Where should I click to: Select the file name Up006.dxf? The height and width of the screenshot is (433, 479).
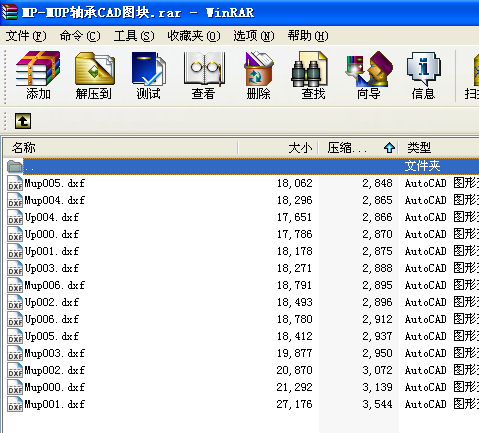pyautogui.click(x=52, y=319)
